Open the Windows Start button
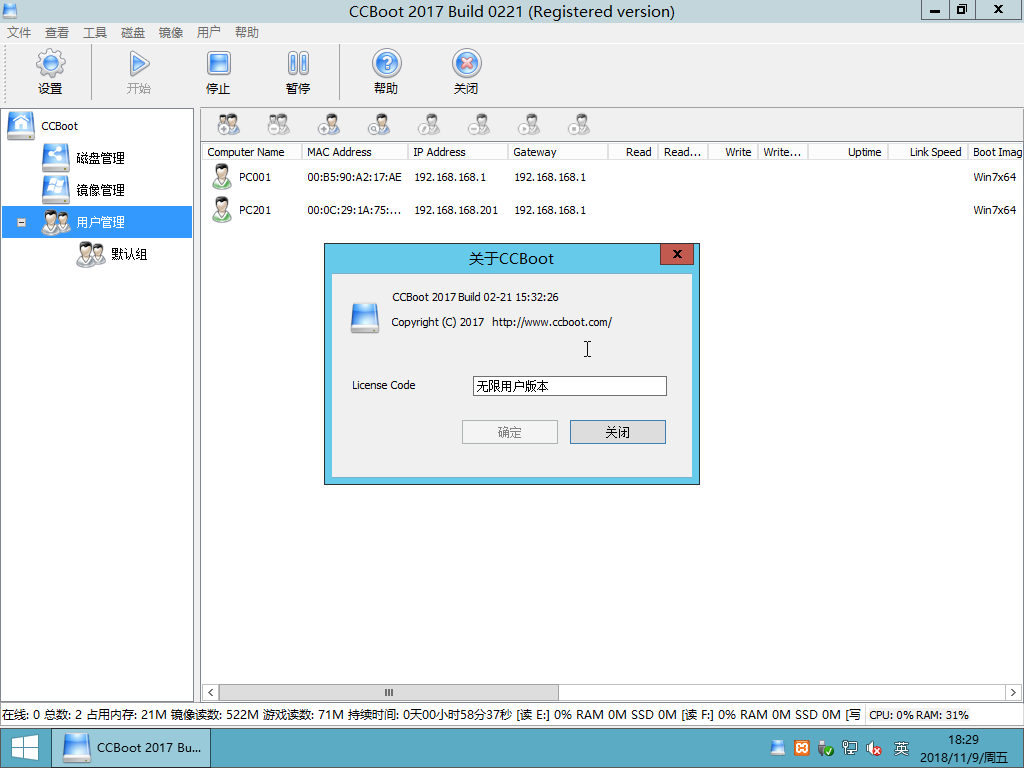The height and width of the screenshot is (768, 1024). pos(25,748)
